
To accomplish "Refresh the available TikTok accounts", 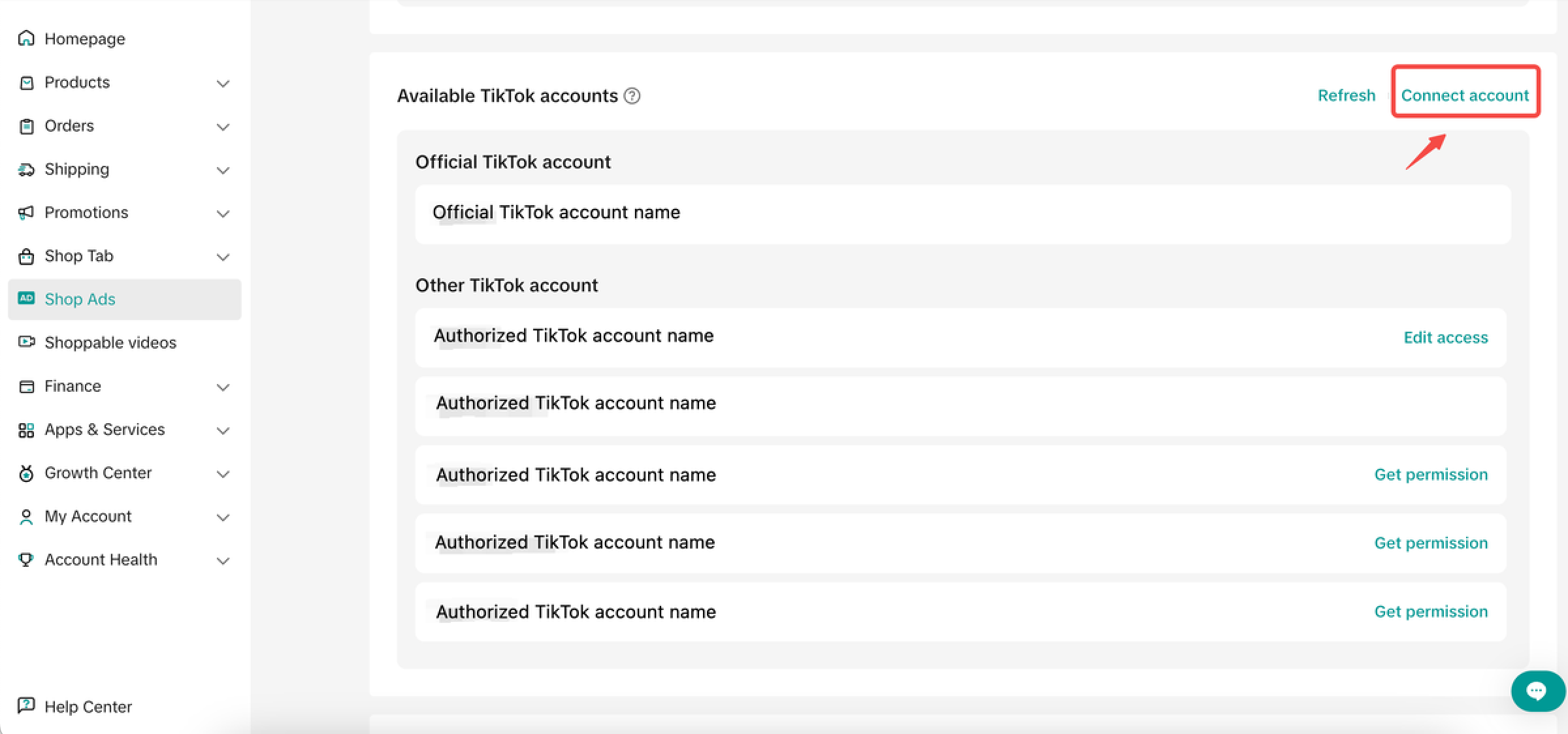I will (1346, 96).
